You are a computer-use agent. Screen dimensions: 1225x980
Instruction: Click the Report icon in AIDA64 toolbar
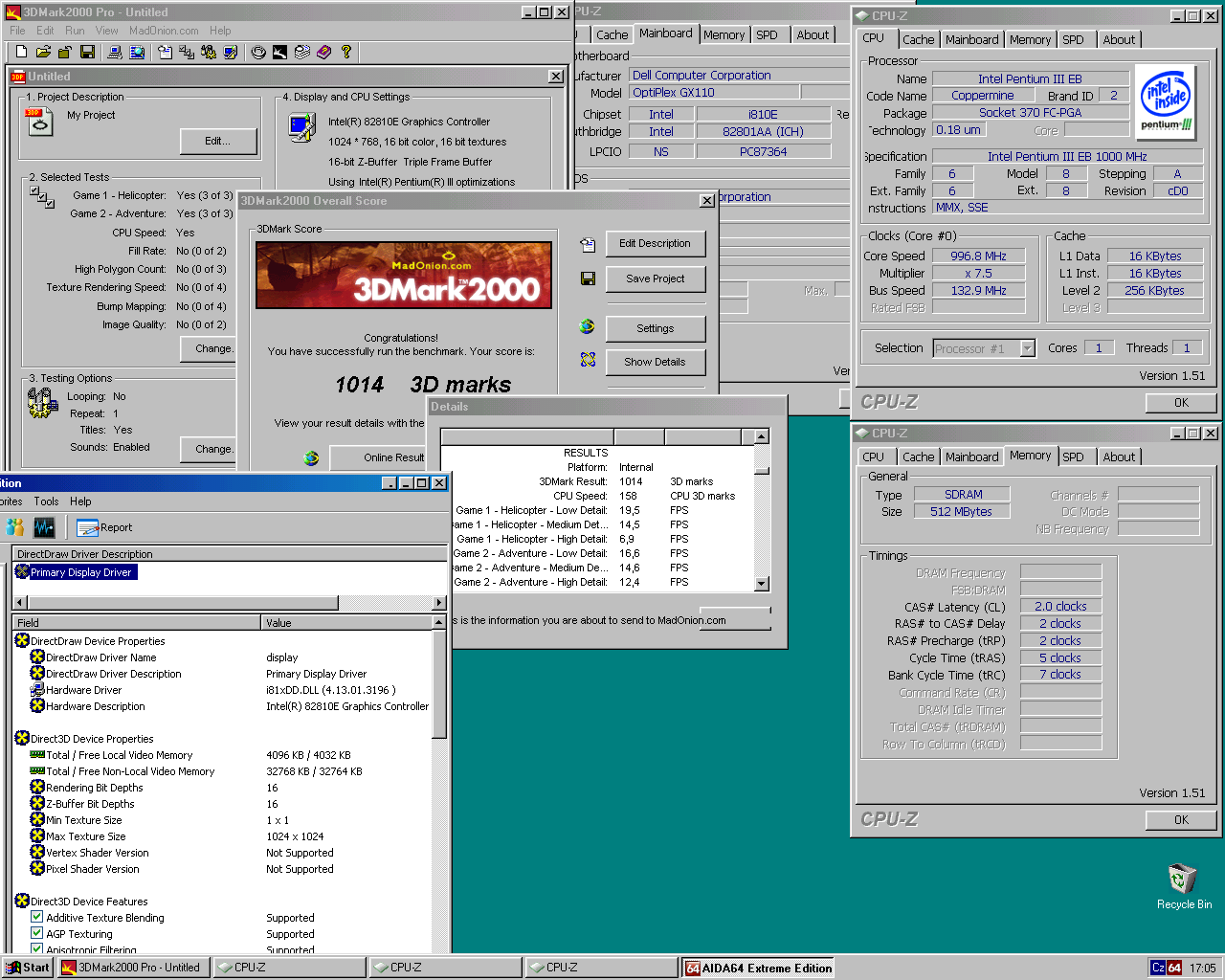[x=103, y=527]
